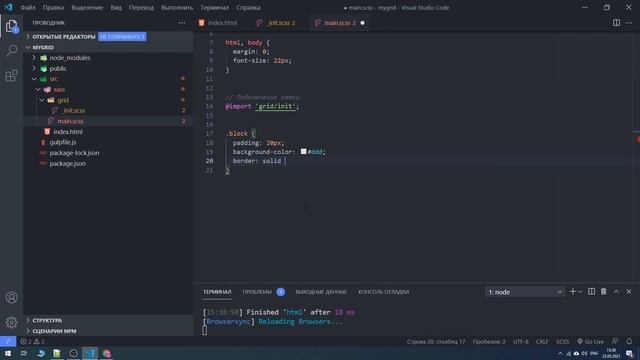This screenshot has width=640, height=360.
Task: Create a new terminal with plus icon
Action: pos(572,291)
